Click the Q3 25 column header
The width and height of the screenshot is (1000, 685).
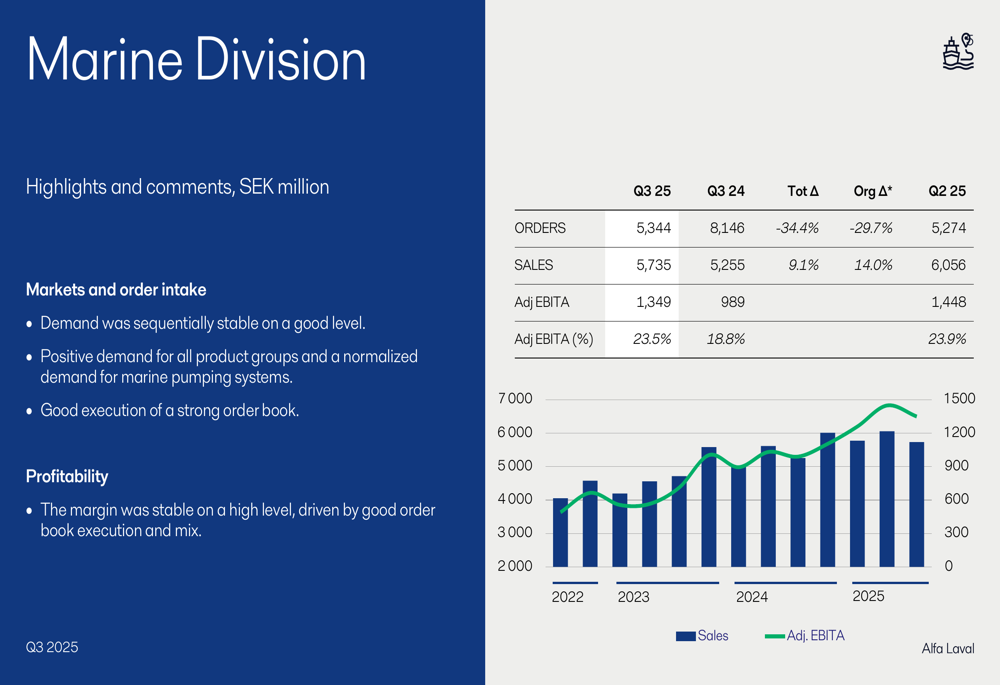(x=652, y=191)
